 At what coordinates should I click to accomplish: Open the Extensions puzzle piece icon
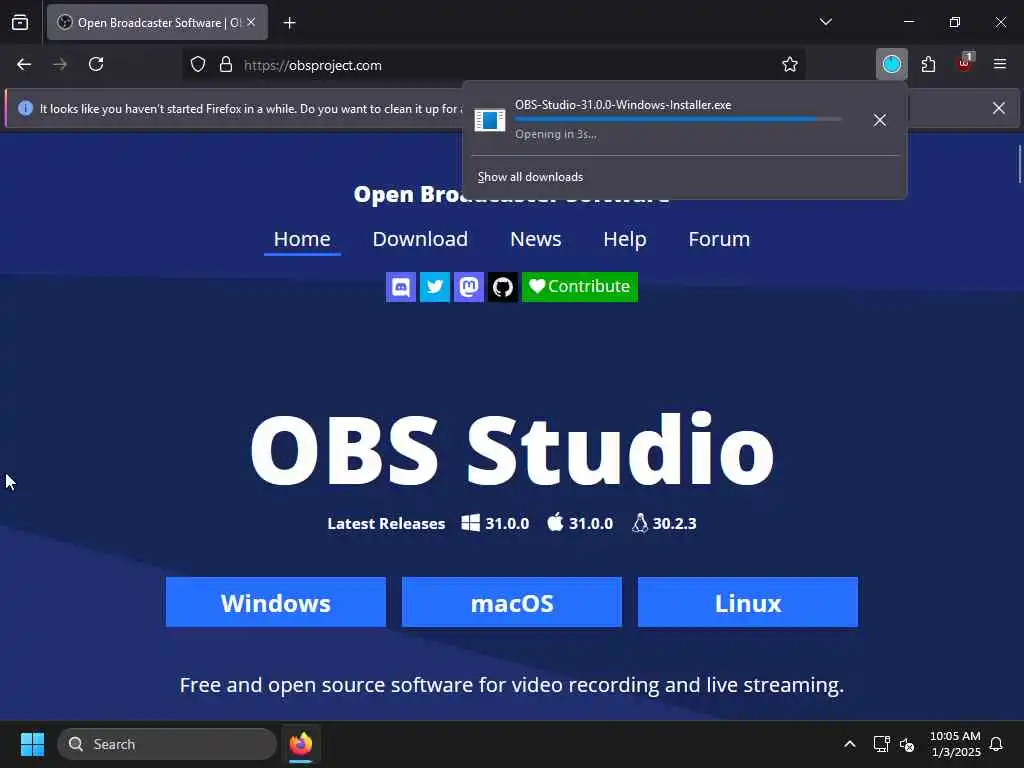click(928, 64)
